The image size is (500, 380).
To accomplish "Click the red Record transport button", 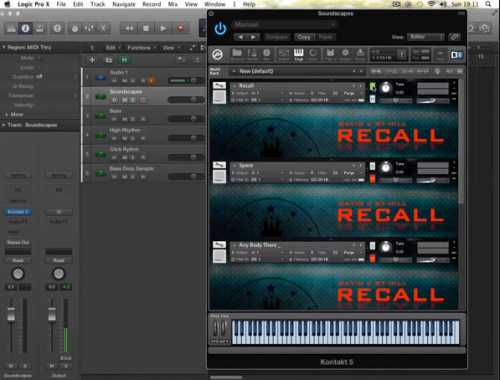I will (x=181, y=29).
